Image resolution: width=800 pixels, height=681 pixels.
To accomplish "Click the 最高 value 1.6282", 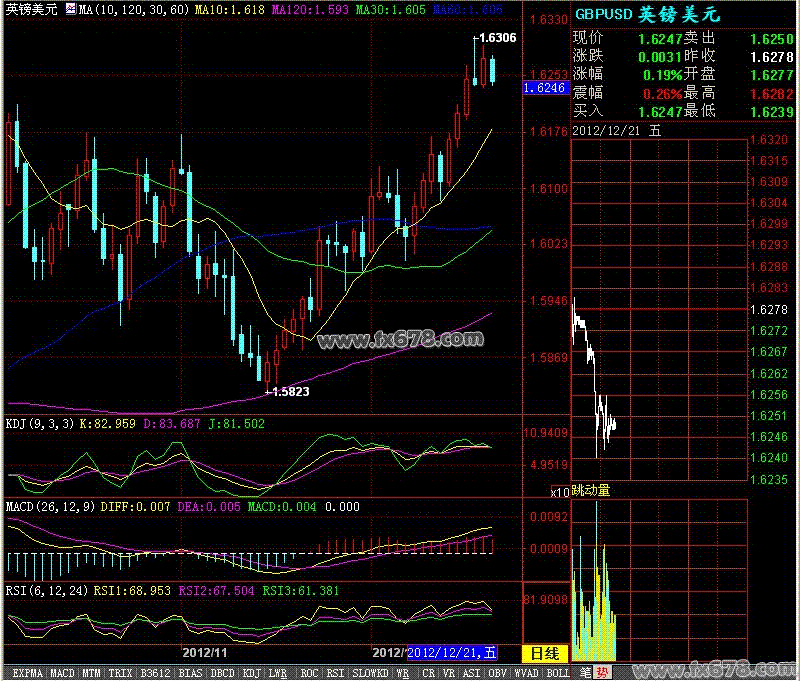I will (772, 94).
